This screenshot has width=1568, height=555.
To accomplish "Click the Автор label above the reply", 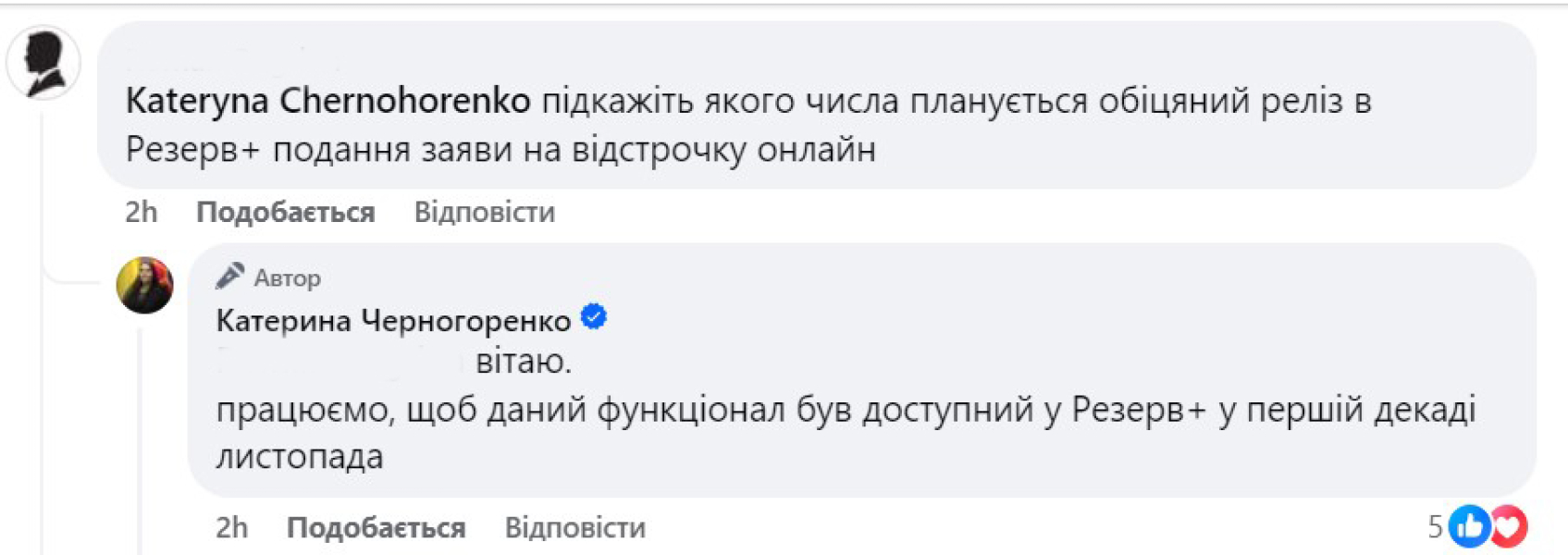I will click(x=287, y=277).
